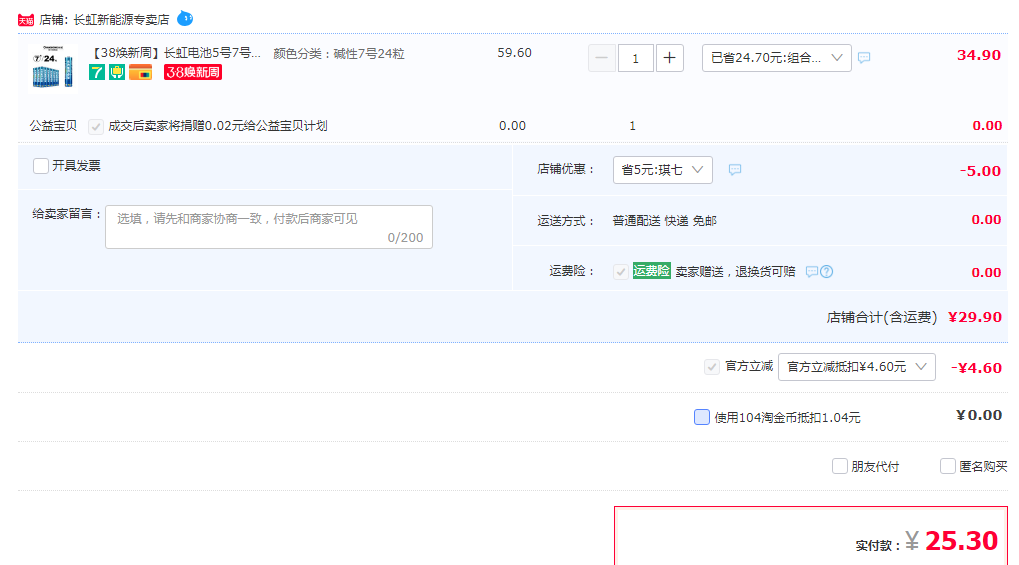Image resolution: width=1019 pixels, height=565 pixels.
Task: Click the orange credit card badge
Action: tap(140, 72)
